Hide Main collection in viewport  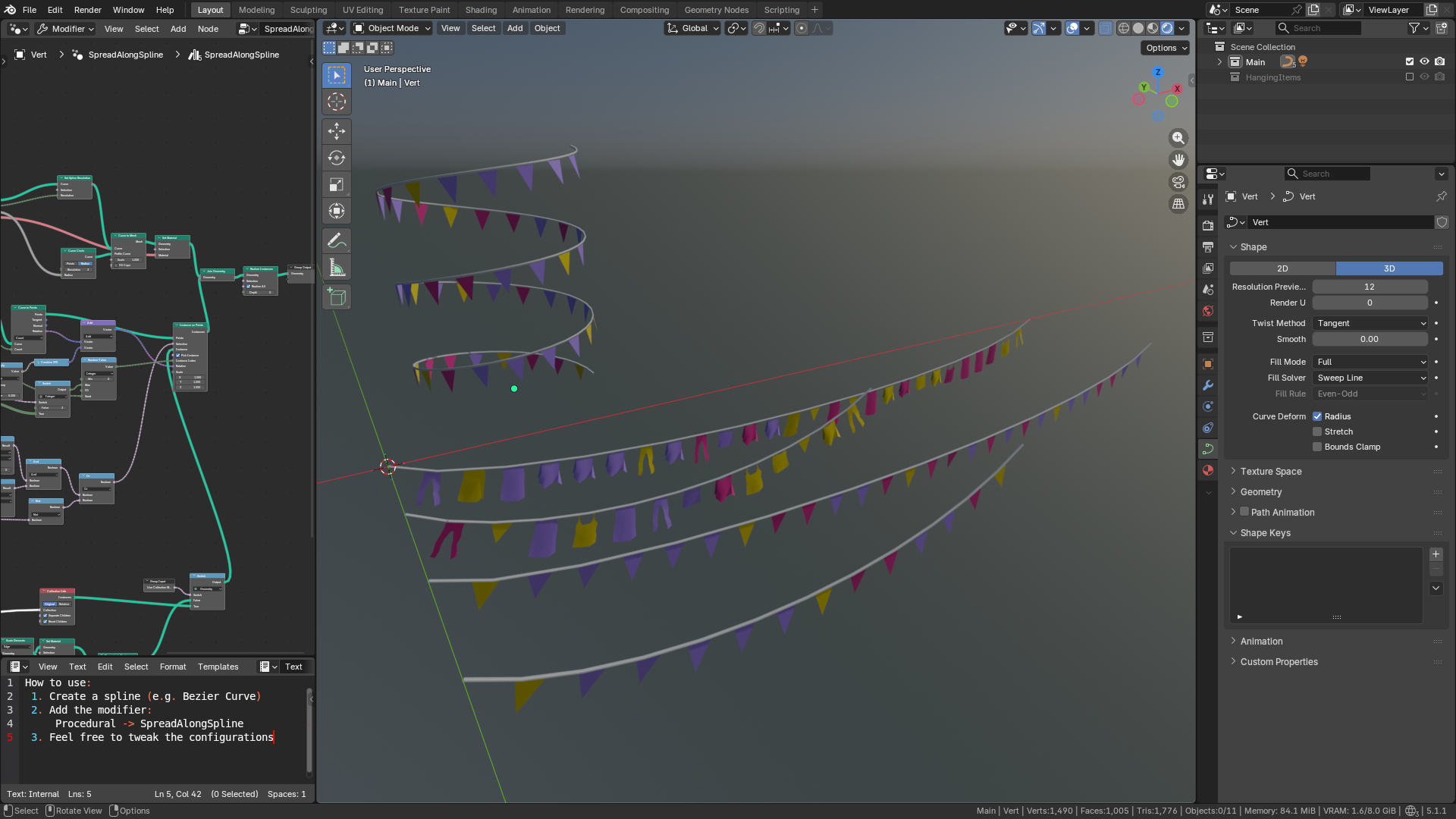pos(1424,62)
